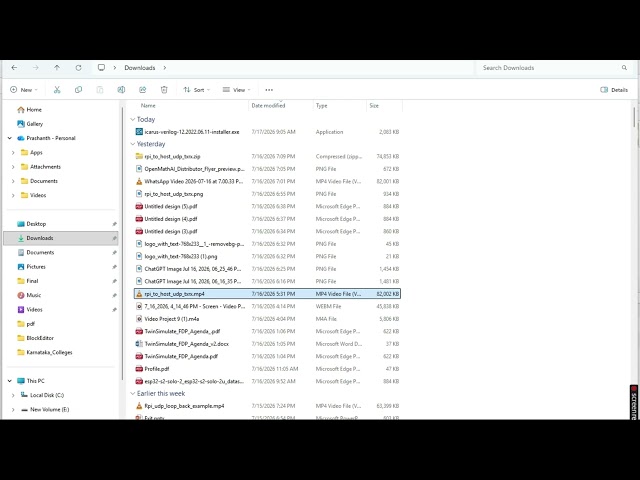Select the WhatsApp Video file
The image size is (640, 480).
[x=267, y=181]
